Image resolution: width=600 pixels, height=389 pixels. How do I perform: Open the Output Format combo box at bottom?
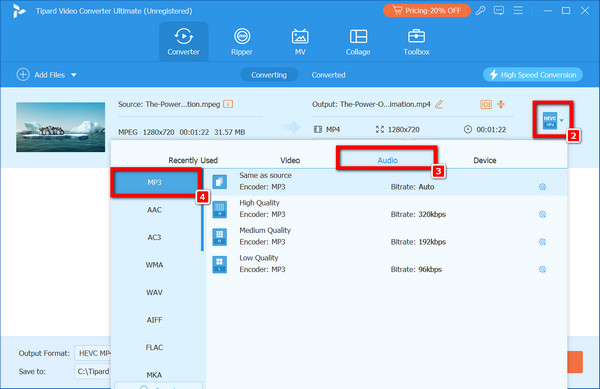[x=93, y=353]
